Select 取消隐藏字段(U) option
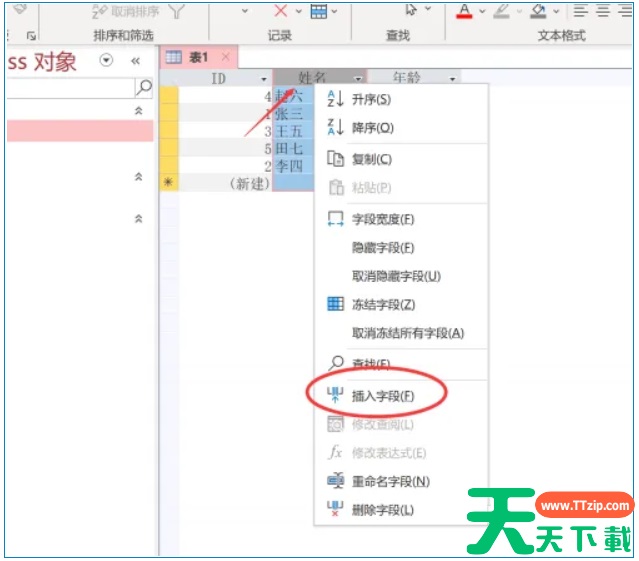This screenshot has width=639, height=561. pyautogui.click(x=396, y=276)
